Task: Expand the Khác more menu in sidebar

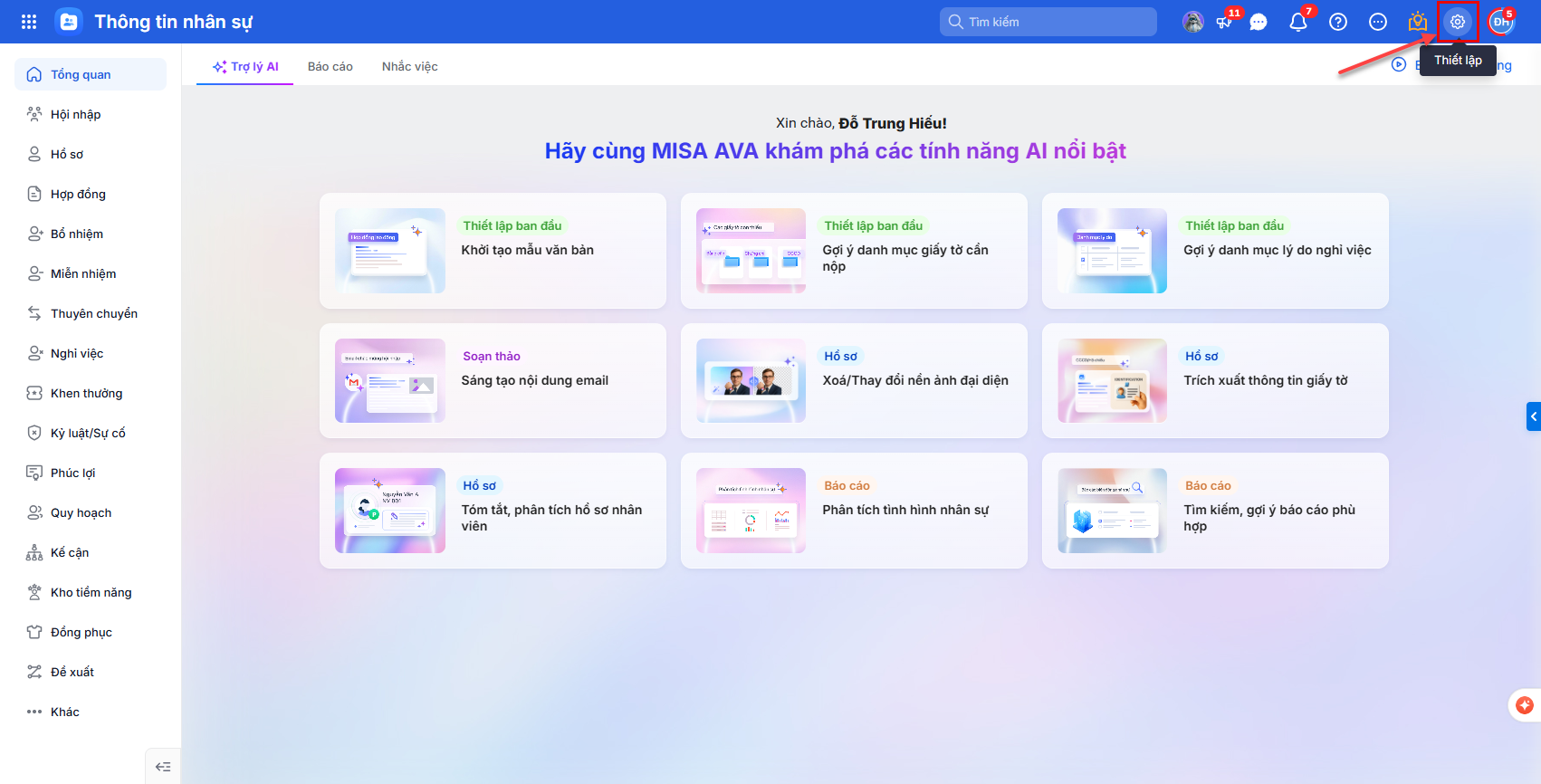Action: click(x=91, y=712)
